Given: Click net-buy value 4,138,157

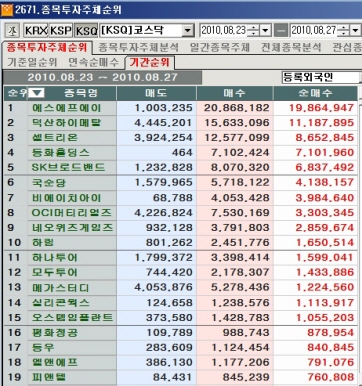Looking at the screenshot, I should point(324,183).
